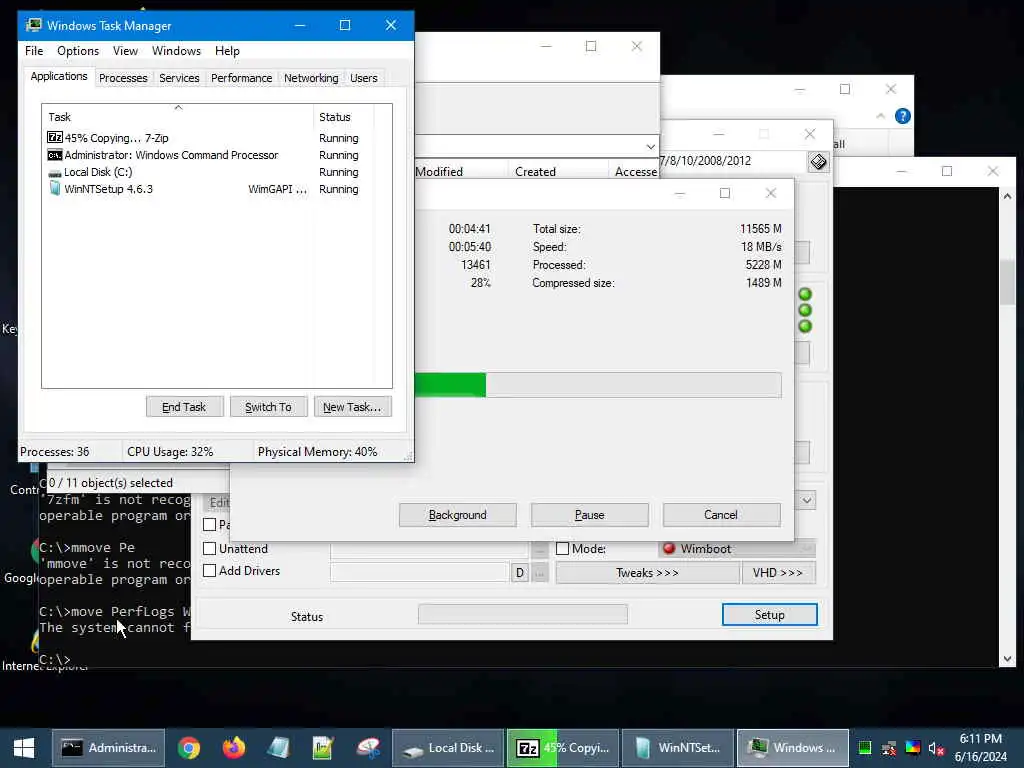The image size is (1024, 768).
Task: Collapse ribbon chevron beside the help icon
Action: [x=880, y=116]
